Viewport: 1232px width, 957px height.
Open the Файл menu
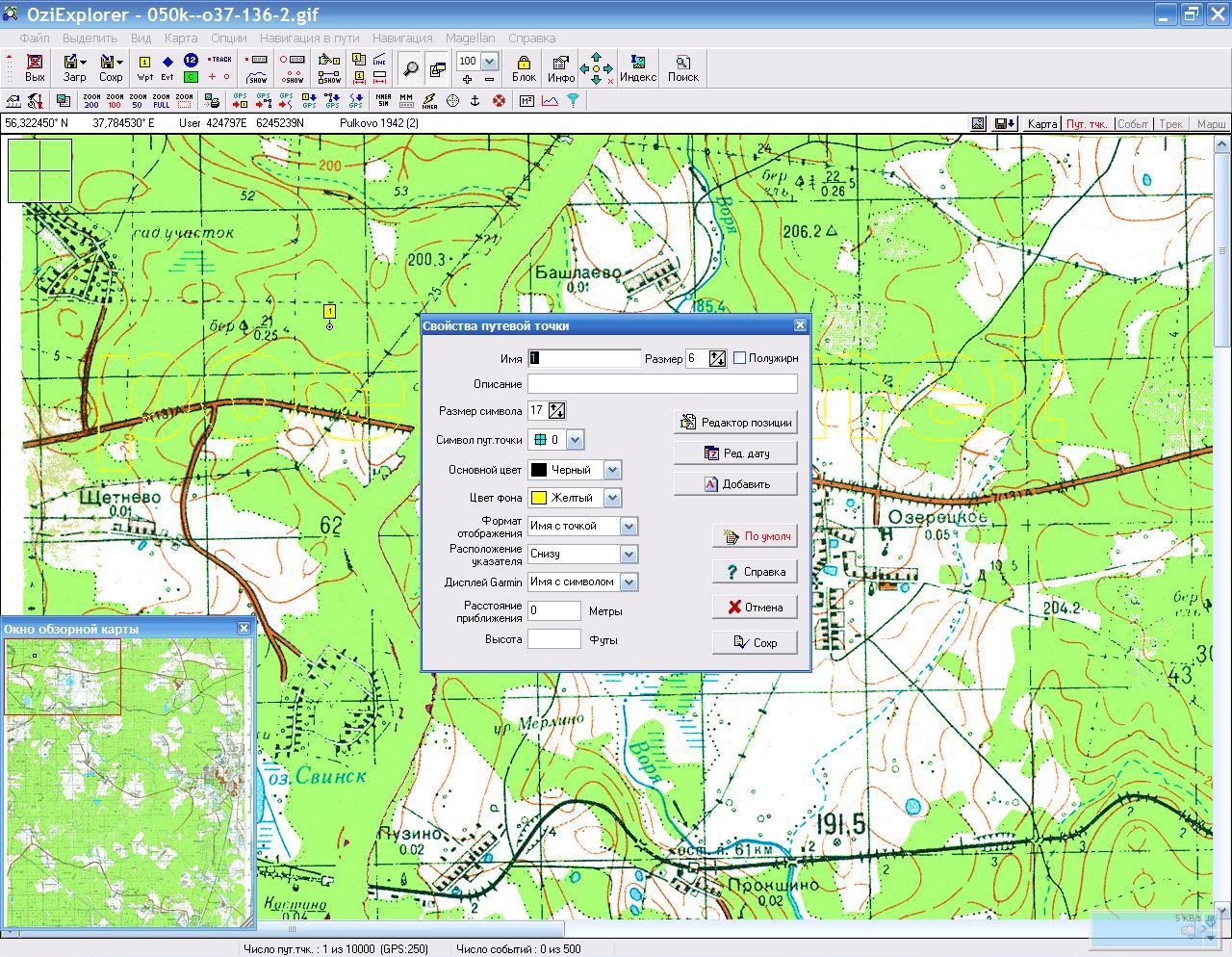point(34,38)
